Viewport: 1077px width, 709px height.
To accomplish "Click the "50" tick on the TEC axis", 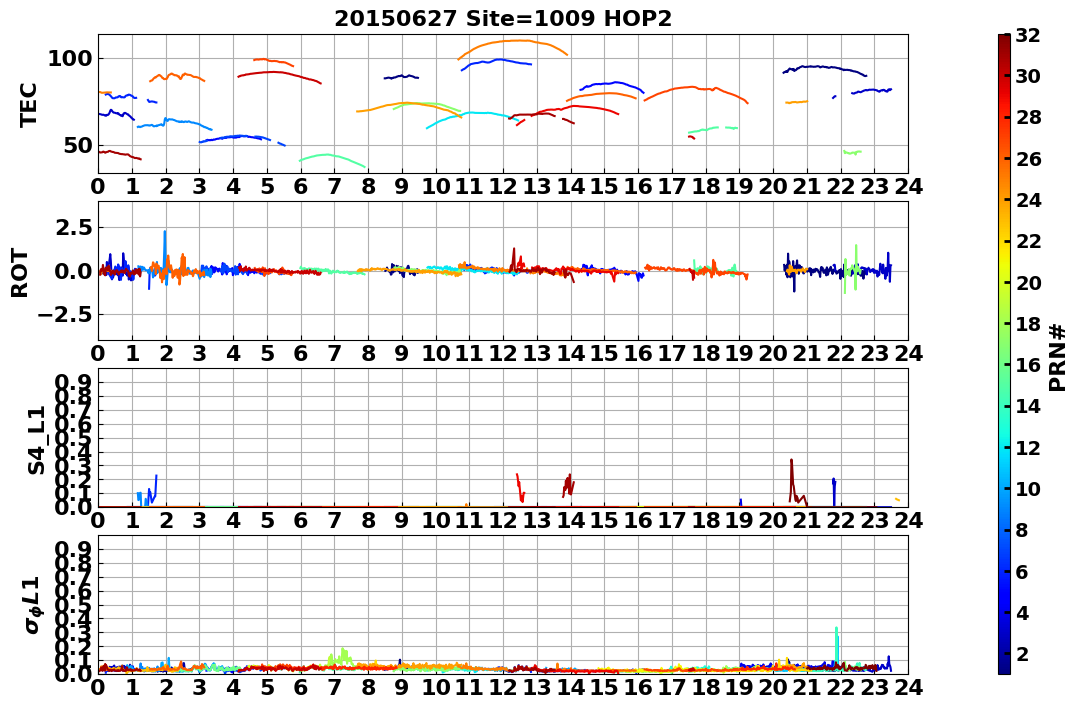I will click(x=77, y=146).
